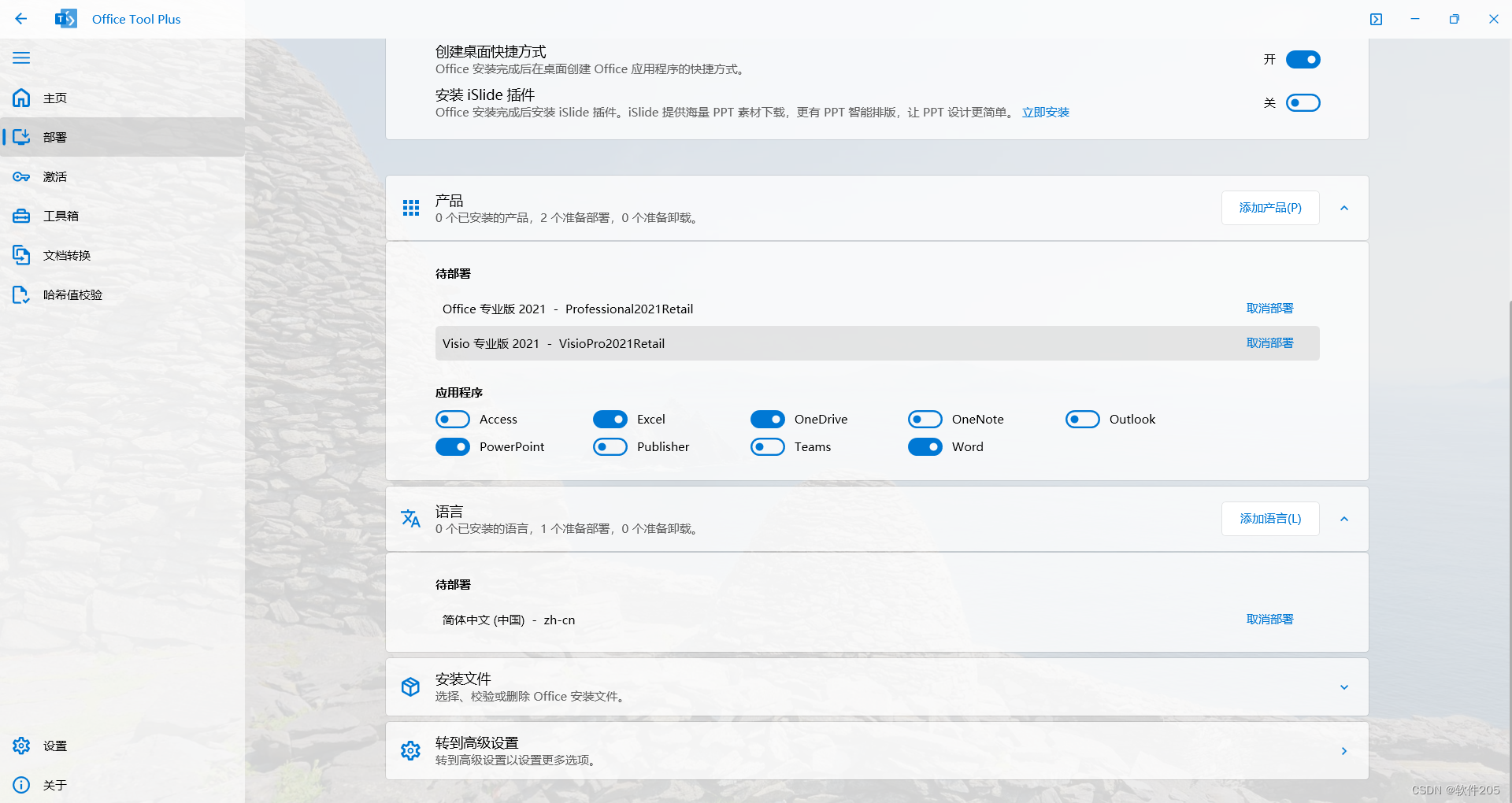
Task: Enable the OneNote application toggle
Action: 925,420
